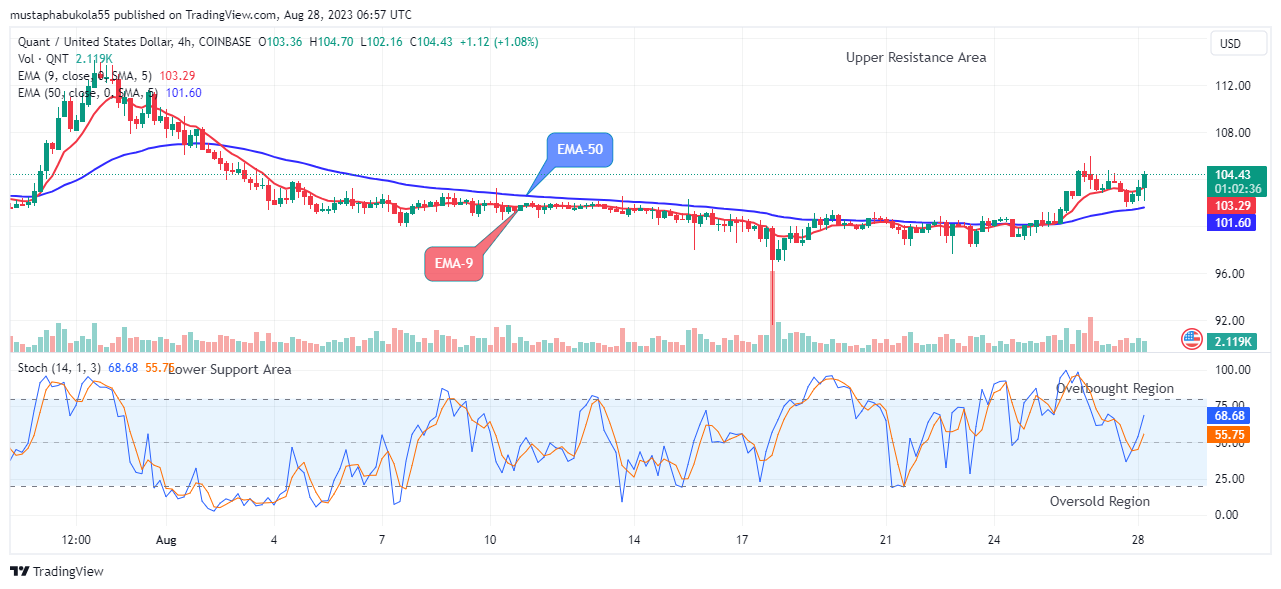Select the EMA-50 blue callout label
1281x589 pixels.
(580, 150)
